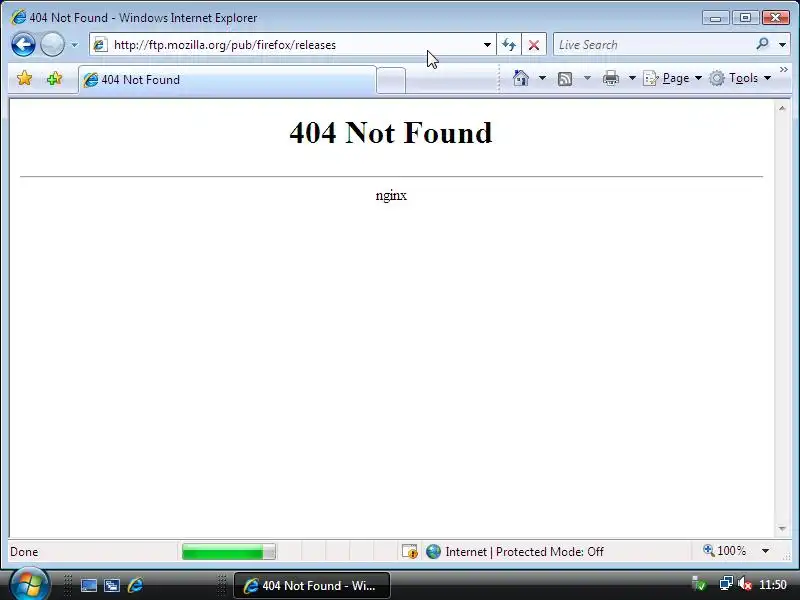This screenshot has width=800, height=600.
Task: Click the 404 Not Found page heading
Action: [391, 133]
